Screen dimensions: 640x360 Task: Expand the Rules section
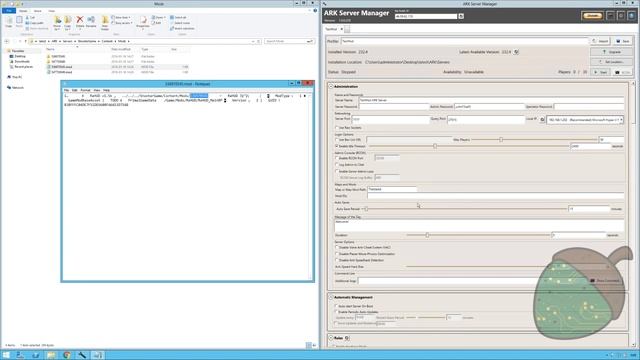pyautogui.click(x=331, y=338)
